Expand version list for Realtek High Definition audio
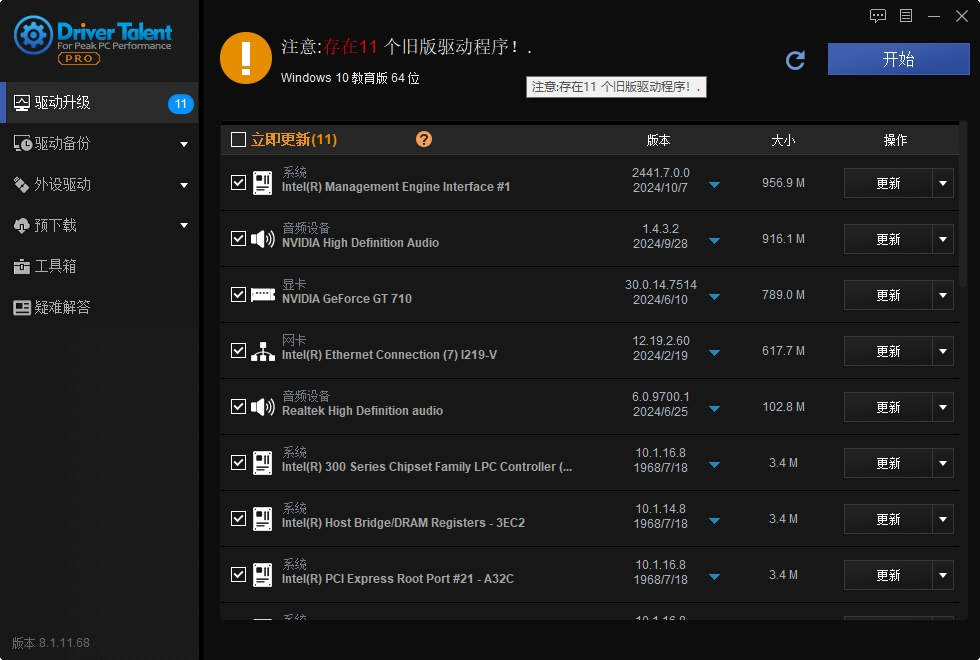The width and height of the screenshot is (980, 660). point(714,409)
